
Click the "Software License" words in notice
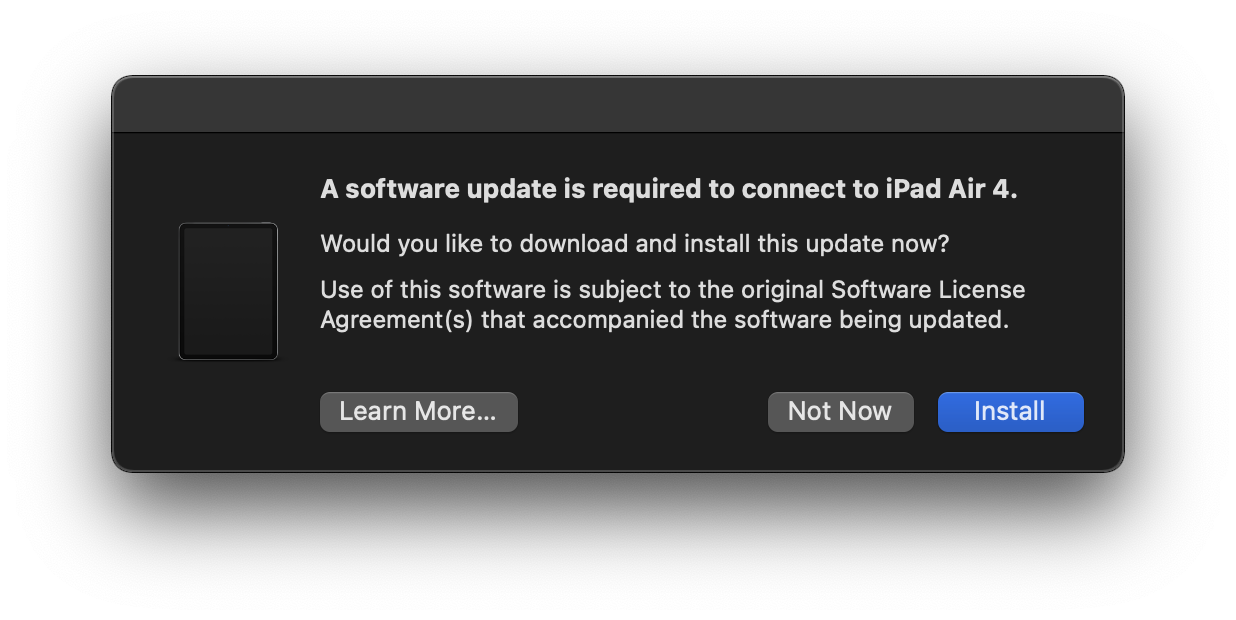[x=928, y=290]
